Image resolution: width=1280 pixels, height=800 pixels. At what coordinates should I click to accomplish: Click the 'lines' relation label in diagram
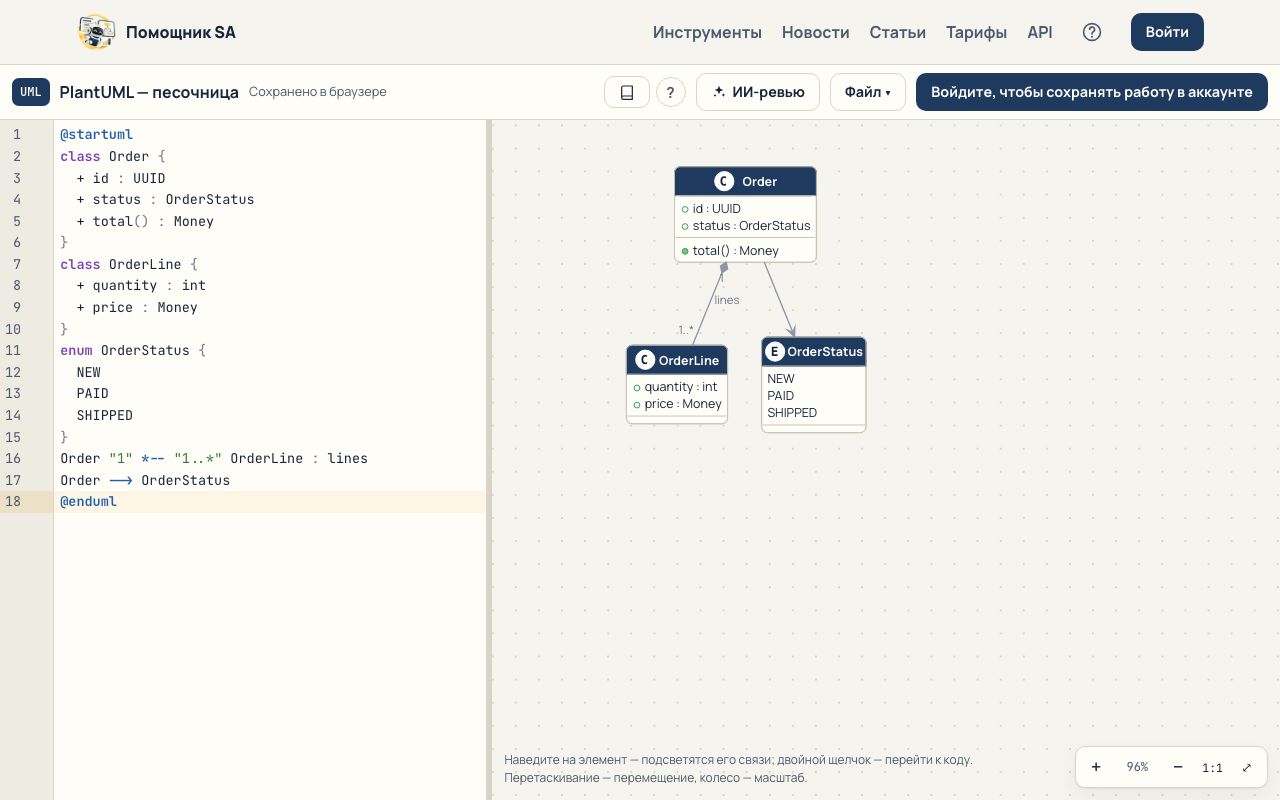tap(727, 300)
